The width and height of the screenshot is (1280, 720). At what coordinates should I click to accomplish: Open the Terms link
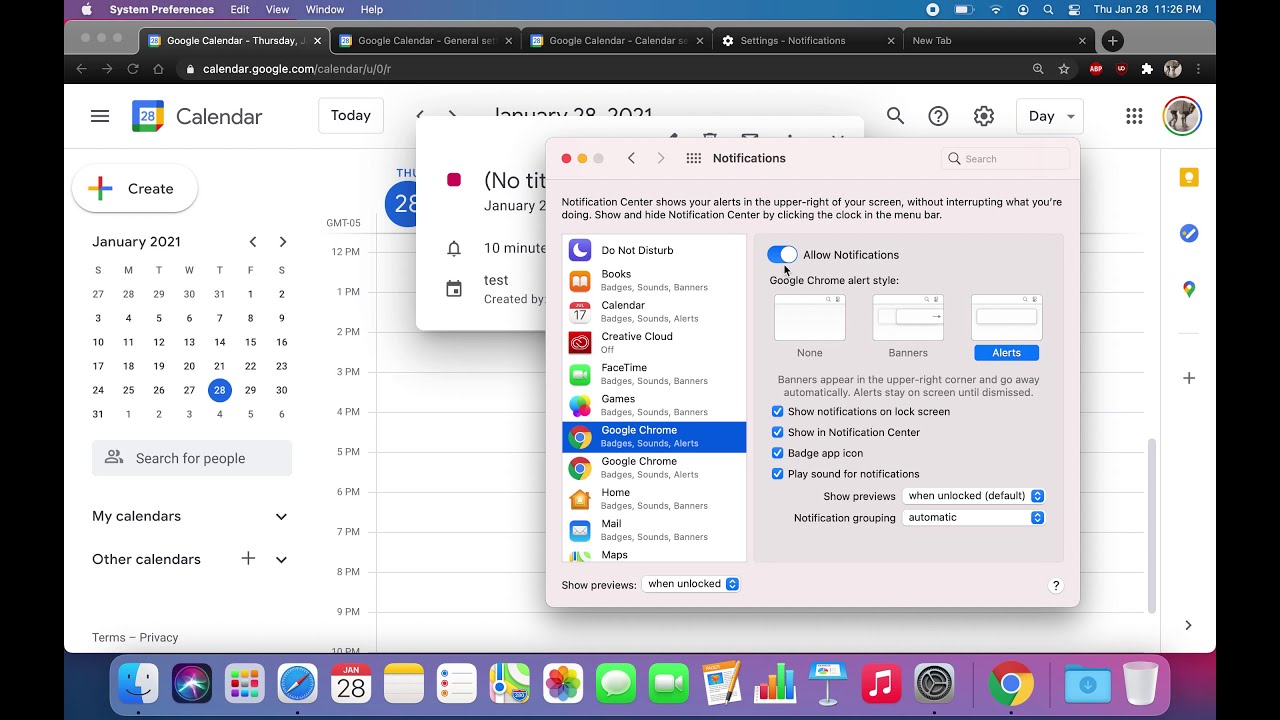click(109, 638)
